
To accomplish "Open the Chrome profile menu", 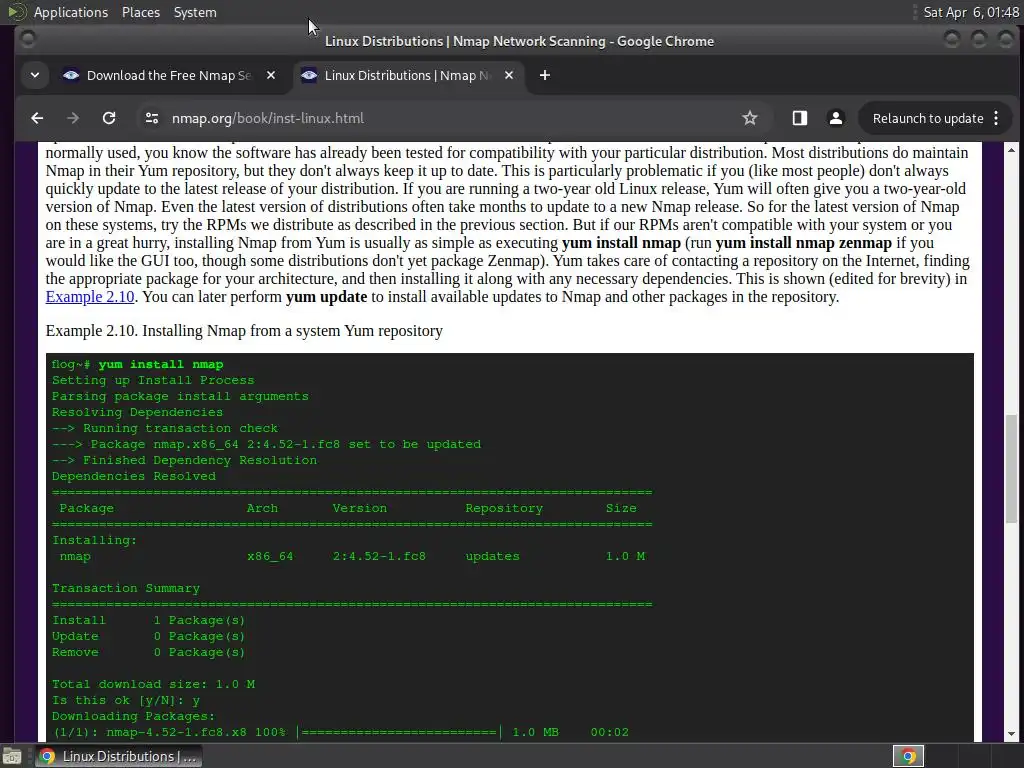I will [x=835, y=118].
